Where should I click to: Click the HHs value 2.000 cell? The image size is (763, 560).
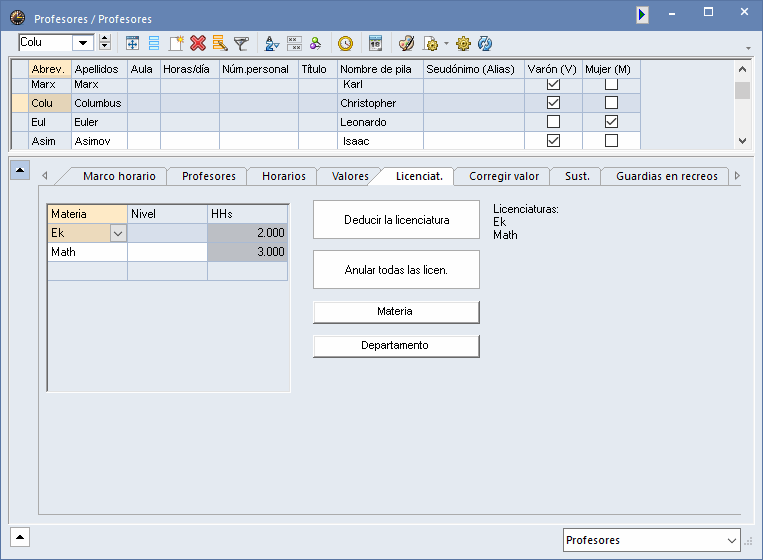247,233
